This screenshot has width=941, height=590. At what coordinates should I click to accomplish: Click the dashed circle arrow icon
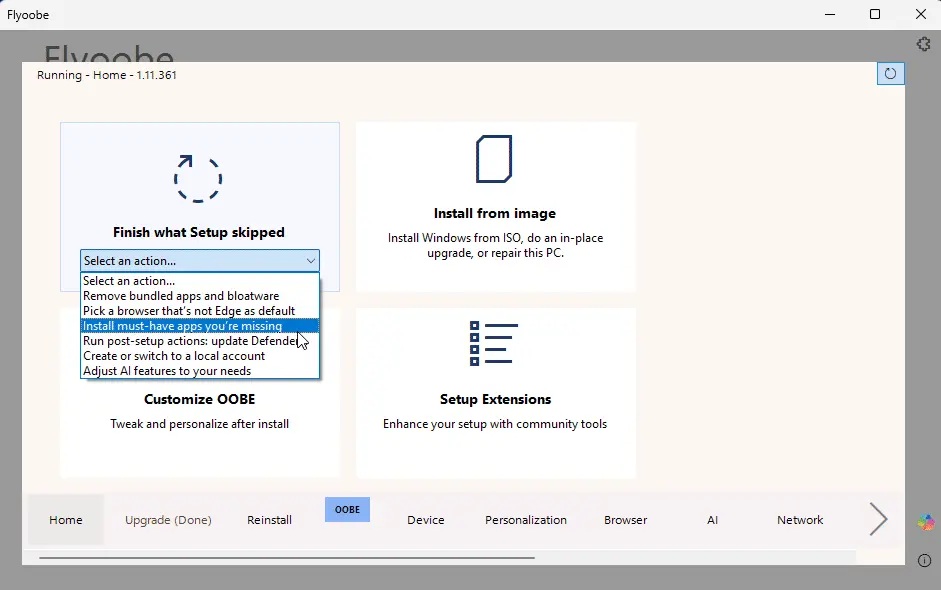(x=198, y=179)
